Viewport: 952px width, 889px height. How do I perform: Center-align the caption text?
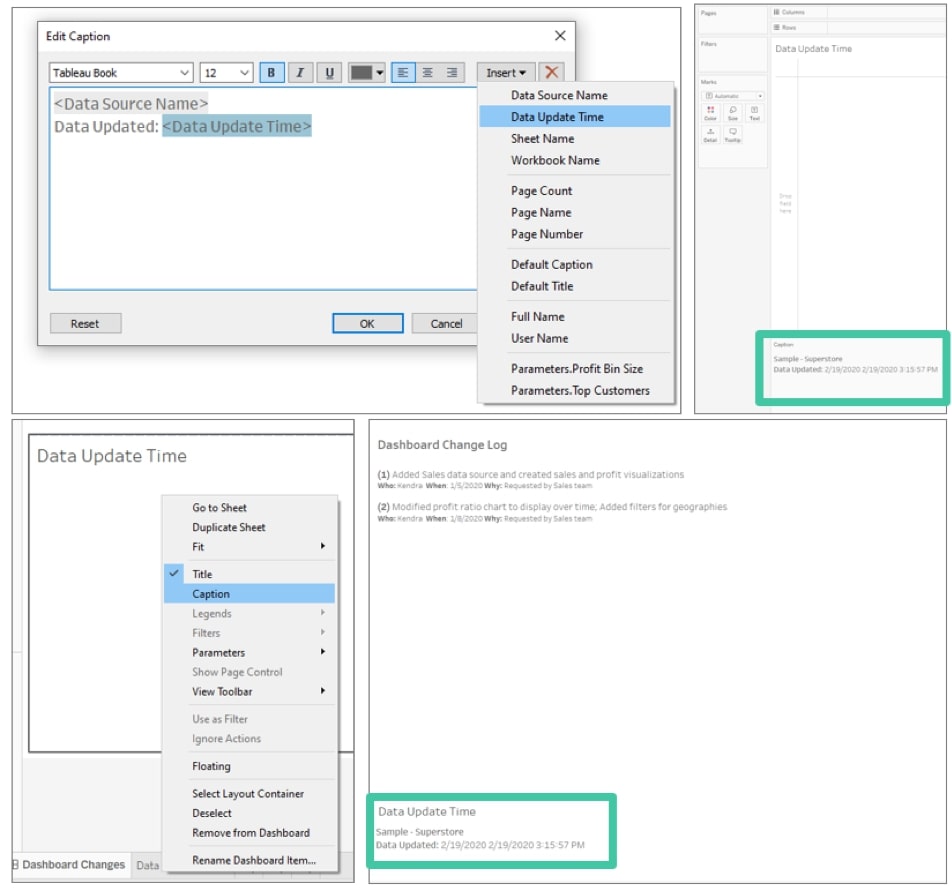(427, 73)
